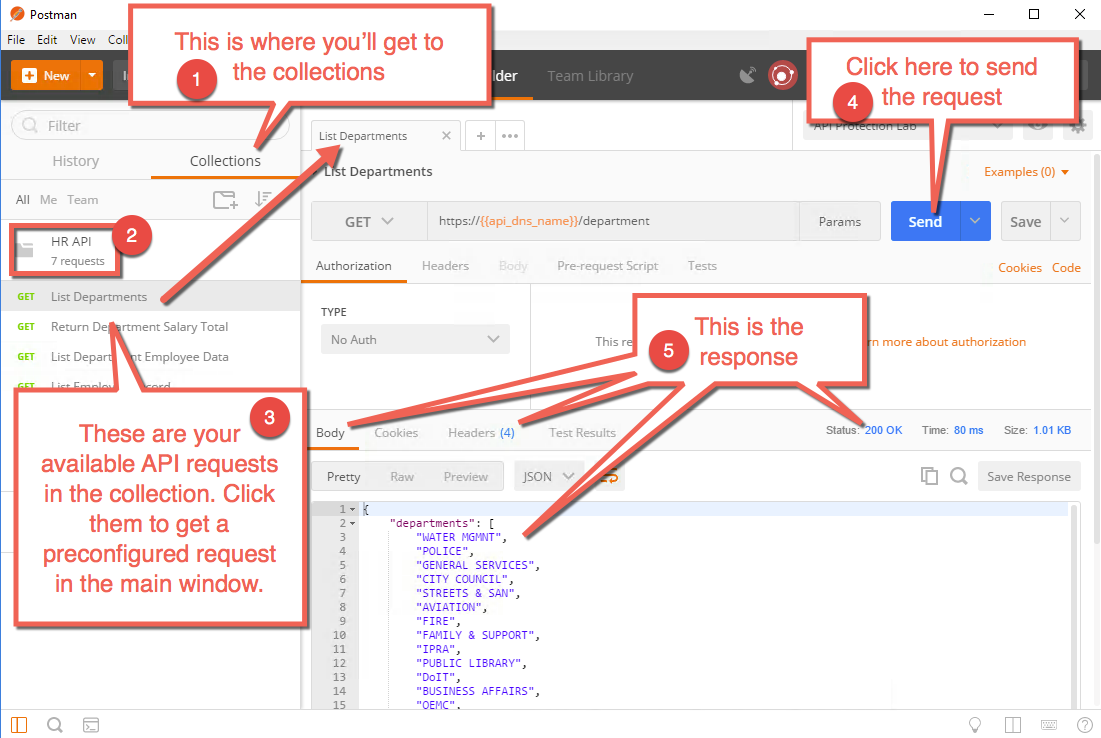Open the response Headers (4) tab
1101x738 pixels.
click(481, 433)
